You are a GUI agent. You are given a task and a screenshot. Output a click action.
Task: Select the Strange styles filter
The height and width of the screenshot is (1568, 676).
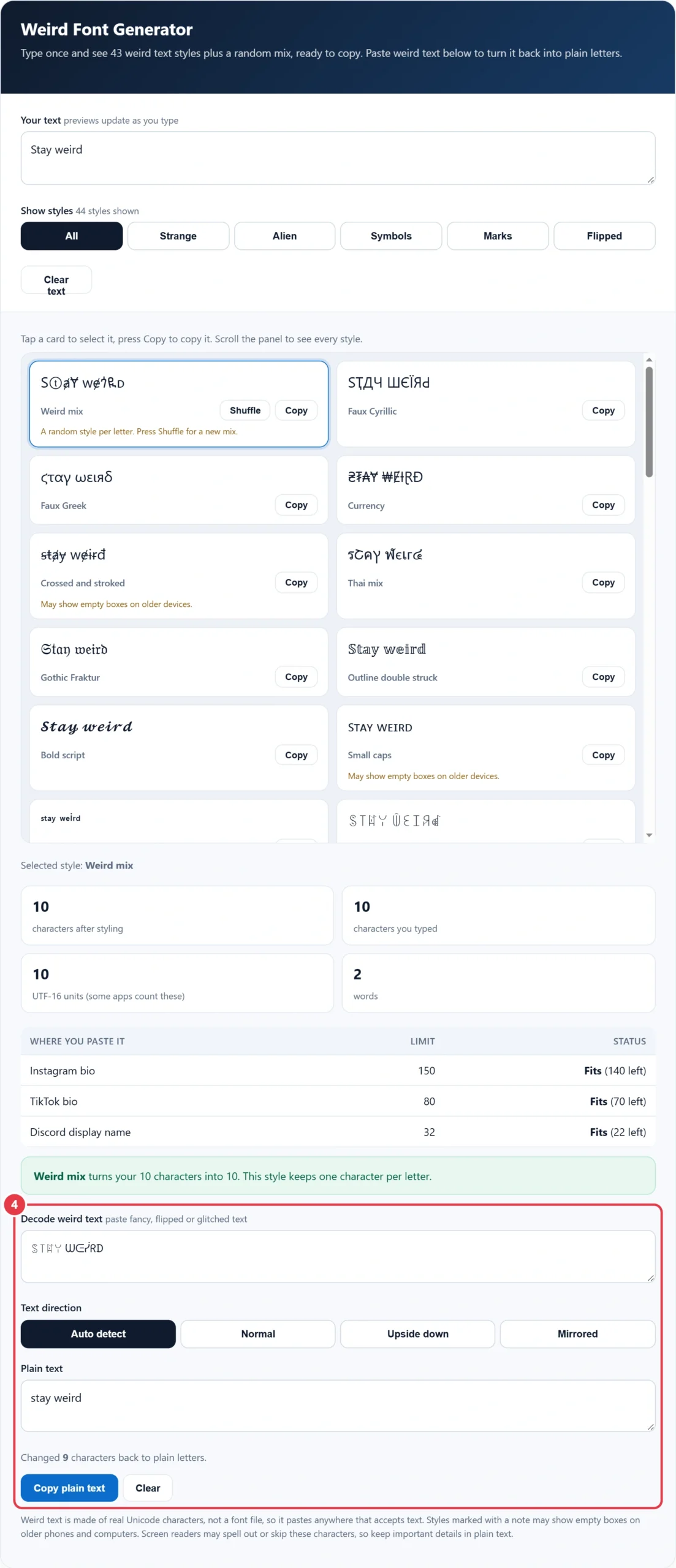[178, 236]
